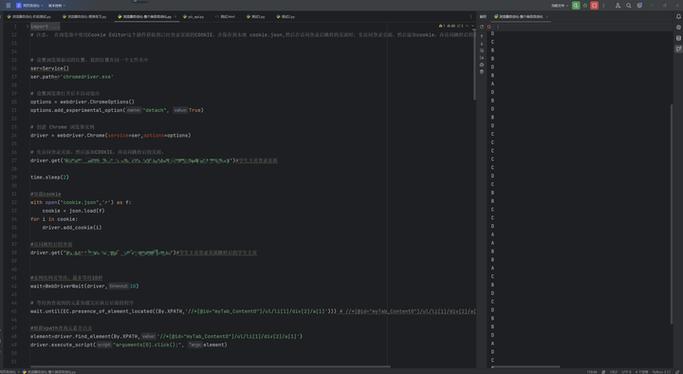This screenshot has height=374, width=683.
Task: Click the 'driver.add_cookie(i)' line
Action: [x=72, y=227]
